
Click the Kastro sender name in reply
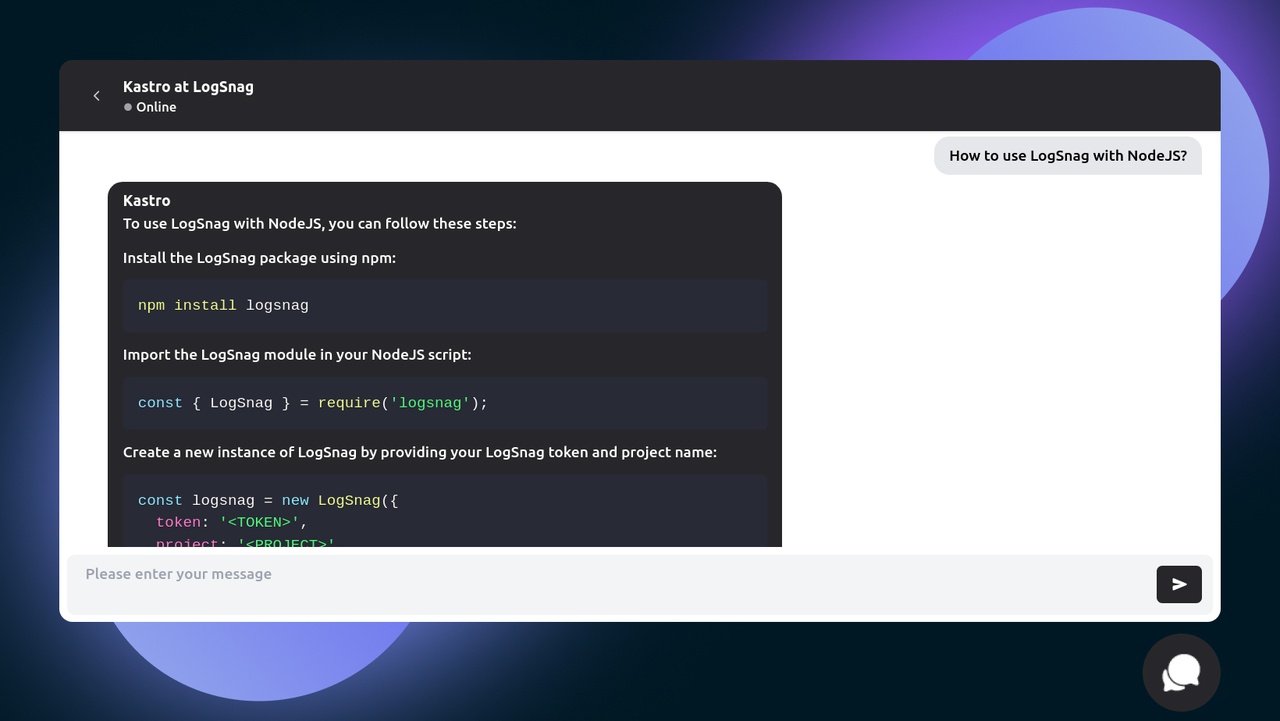tap(147, 201)
